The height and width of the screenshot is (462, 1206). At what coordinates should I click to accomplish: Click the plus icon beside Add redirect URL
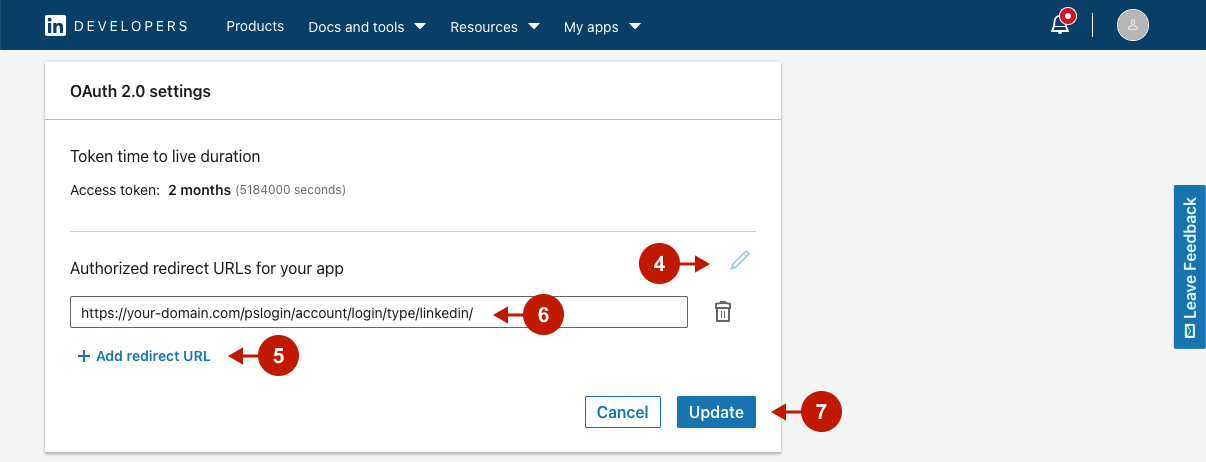pos(84,356)
